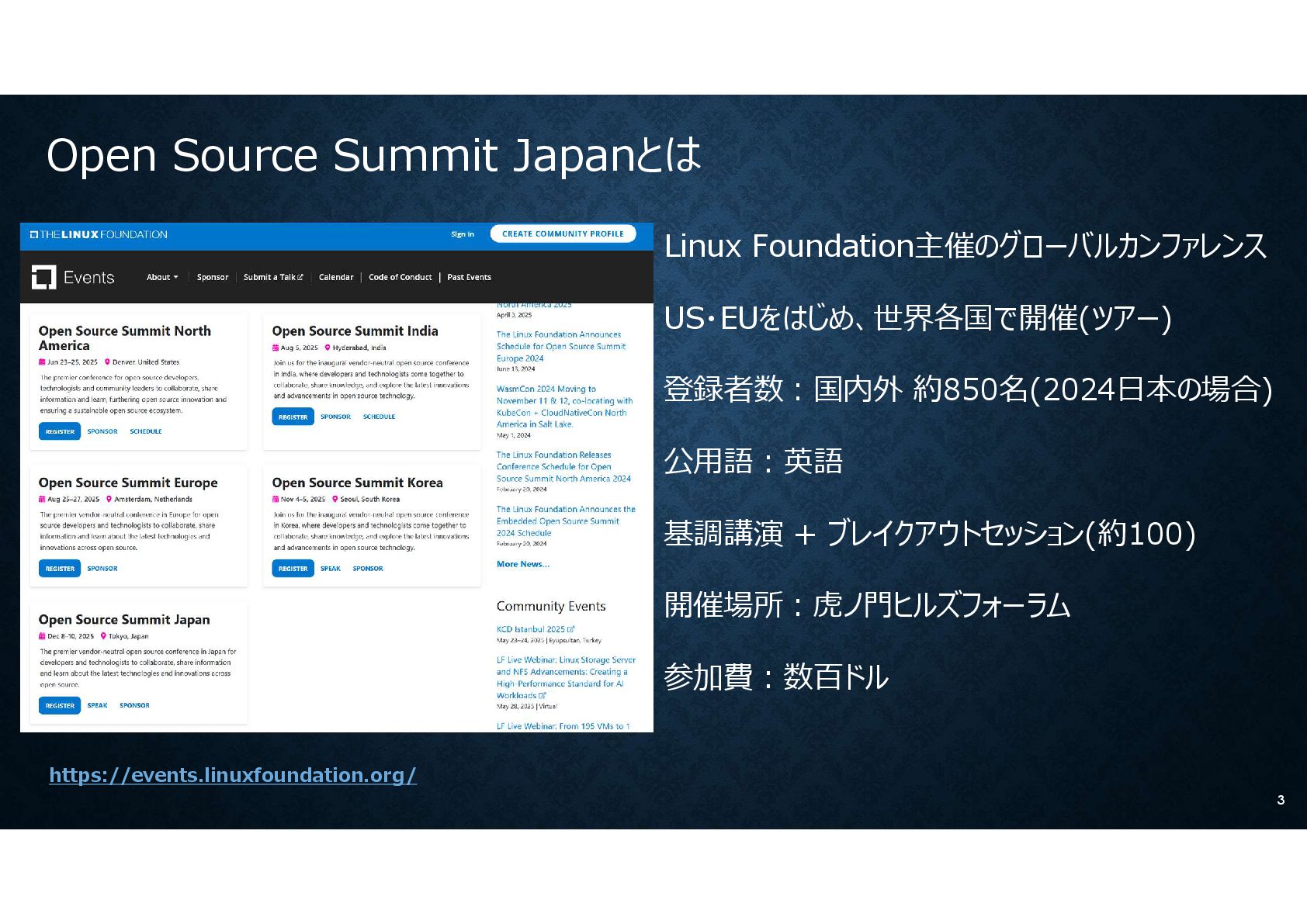Click external link icon beside Submit a Talk
Image resolution: width=1307 pixels, height=924 pixels.
tap(300, 277)
